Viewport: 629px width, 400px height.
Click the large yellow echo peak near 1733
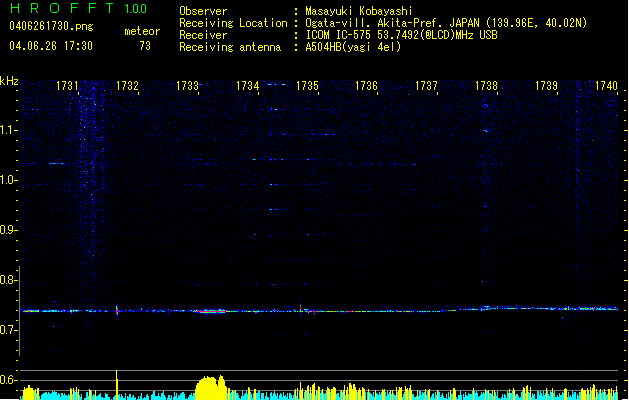[x=211, y=388]
